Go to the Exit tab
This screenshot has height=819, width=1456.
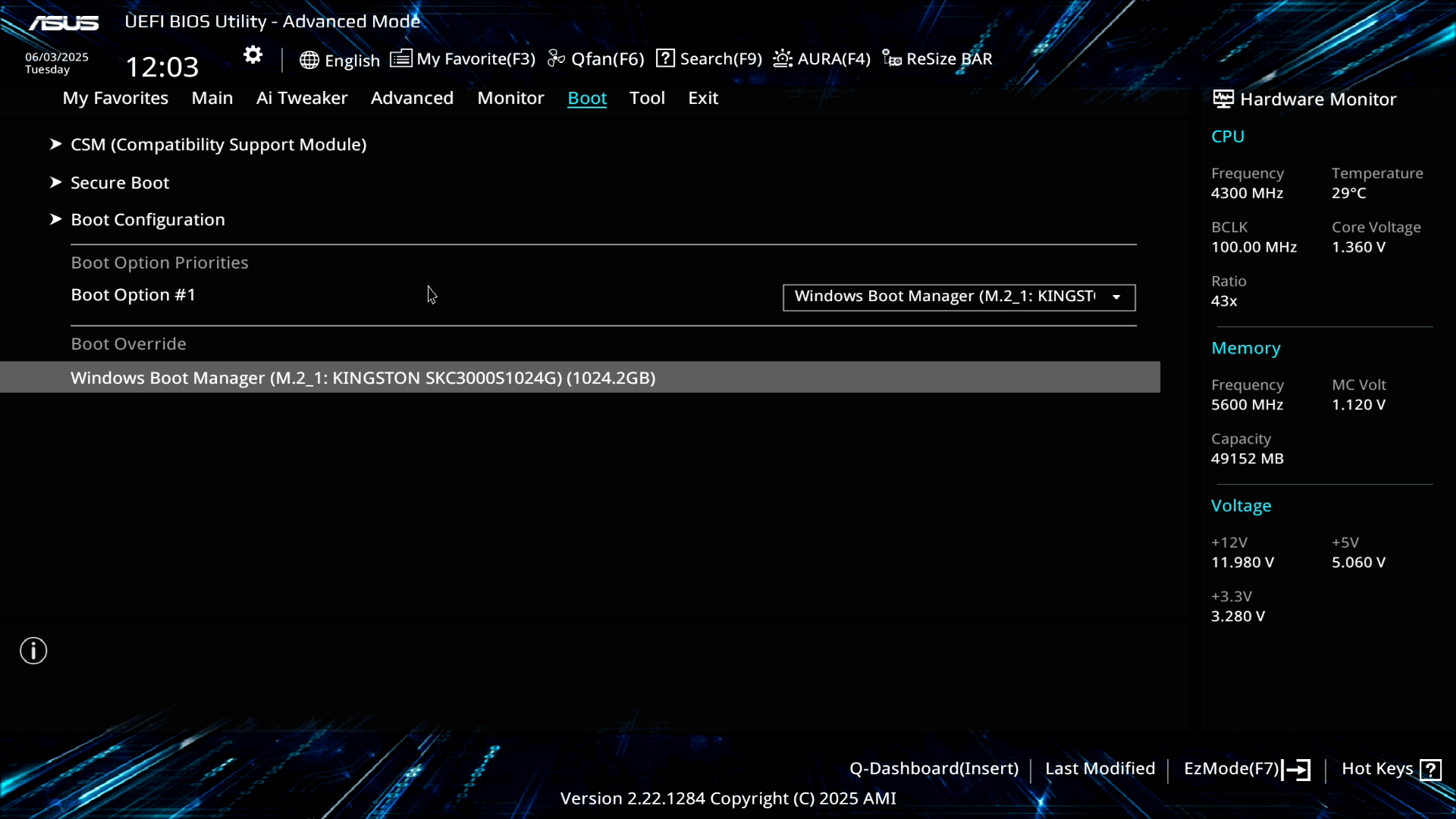tap(702, 98)
